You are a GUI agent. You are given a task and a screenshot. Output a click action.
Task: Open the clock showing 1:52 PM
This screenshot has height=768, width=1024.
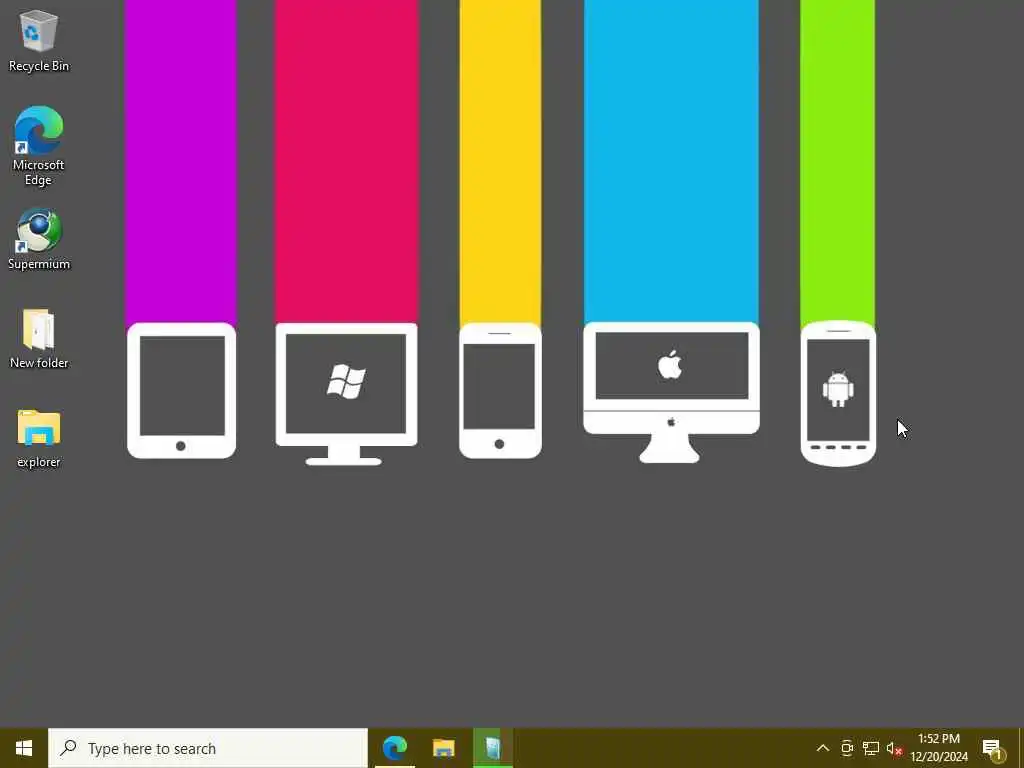(939, 748)
